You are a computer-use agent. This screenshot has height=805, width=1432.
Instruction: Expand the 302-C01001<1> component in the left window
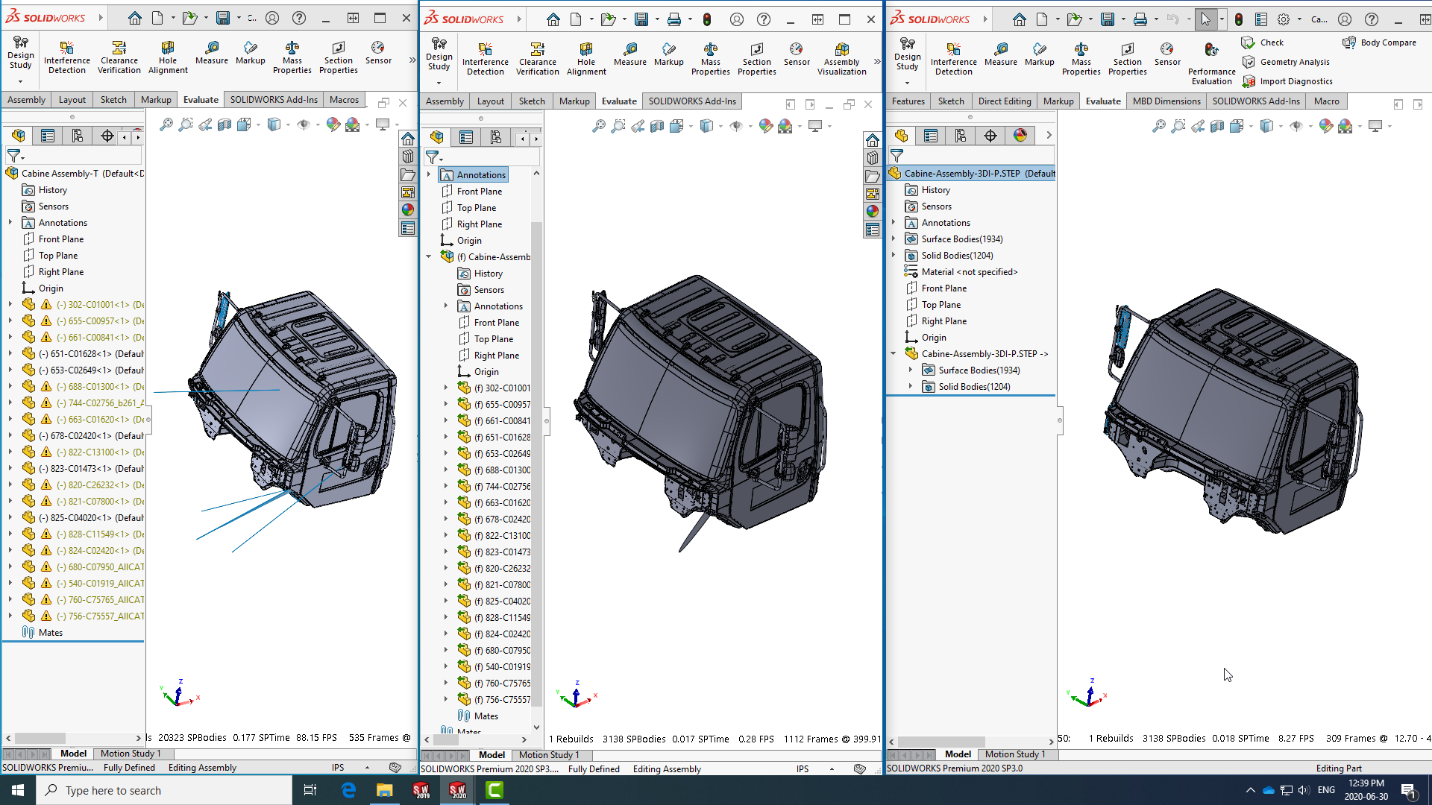pyautogui.click(x=11, y=305)
